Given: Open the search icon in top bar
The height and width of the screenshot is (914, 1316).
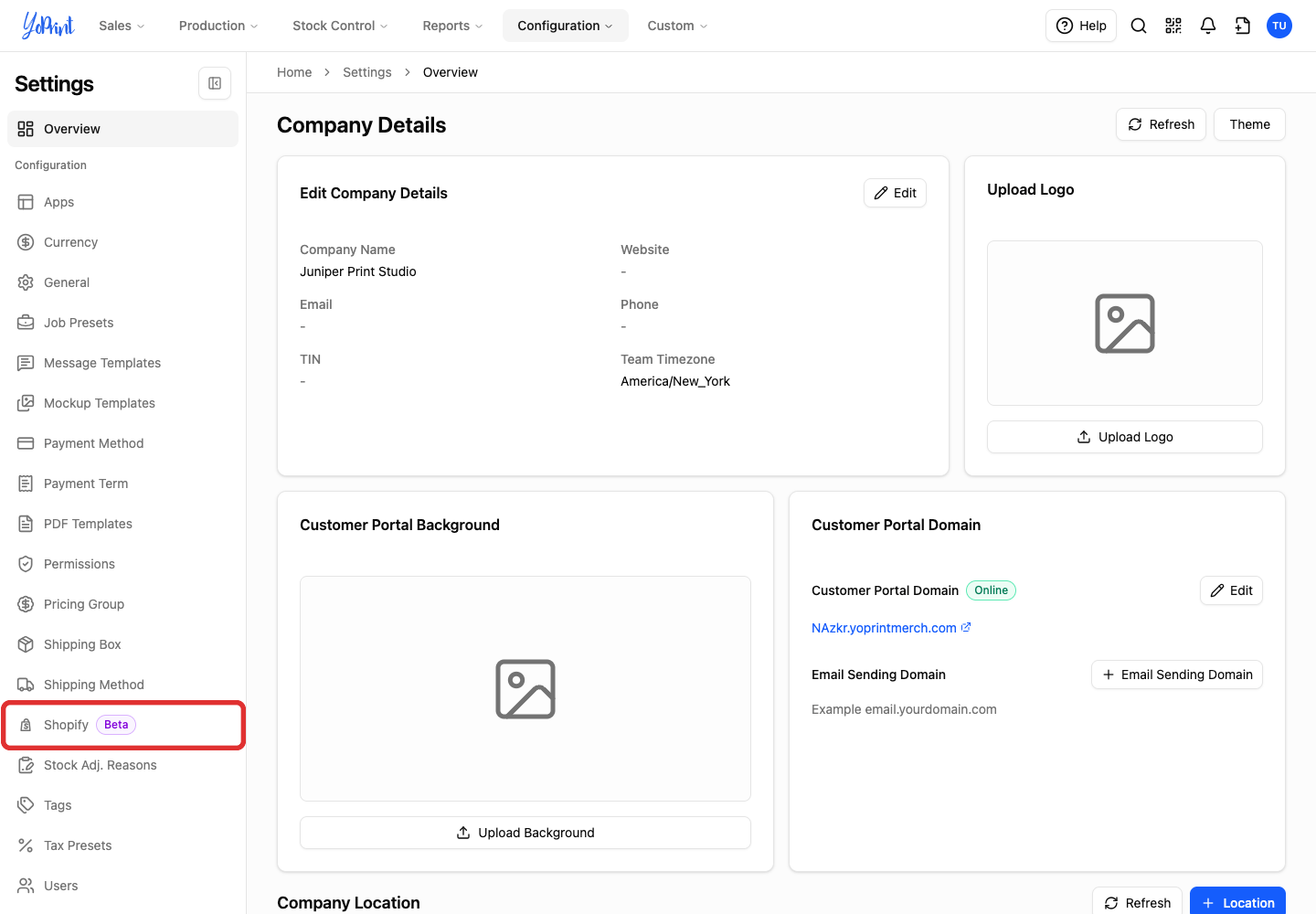Looking at the screenshot, I should 1139,26.
